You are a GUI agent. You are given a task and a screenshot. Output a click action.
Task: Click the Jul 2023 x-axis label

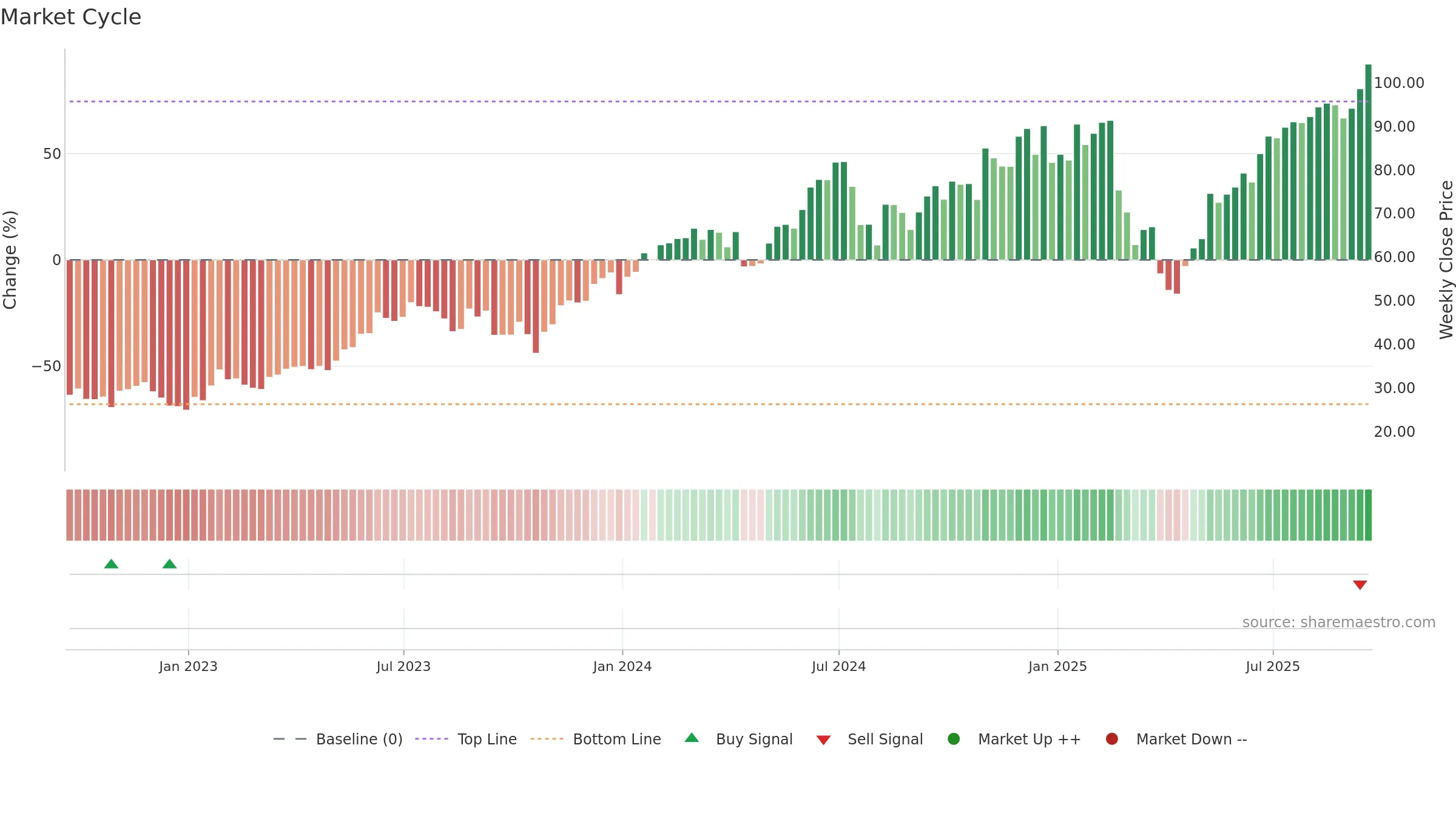pos(403,666)
